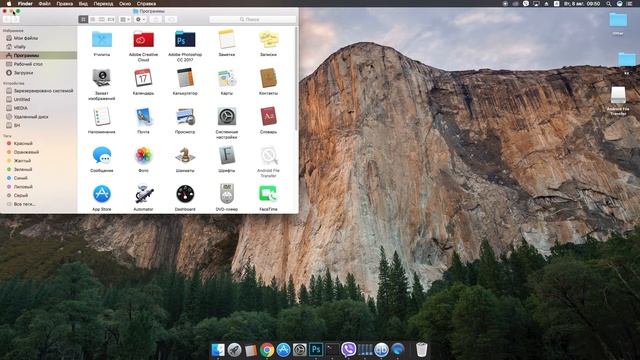Select the Шрифты (Font Book) app icon

(x=227, y=156)
